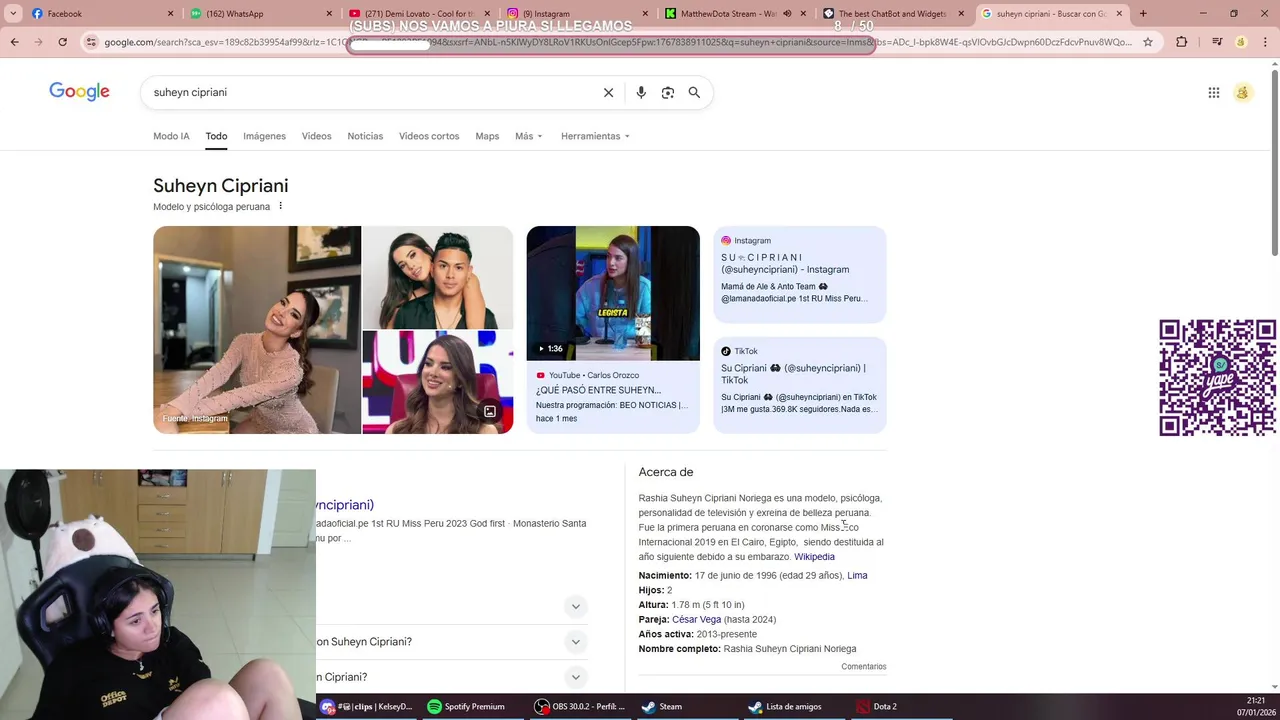This screenshot has height=720, width=1280.
Task: Select the Videos results tab
Action: tap(316, 136)
